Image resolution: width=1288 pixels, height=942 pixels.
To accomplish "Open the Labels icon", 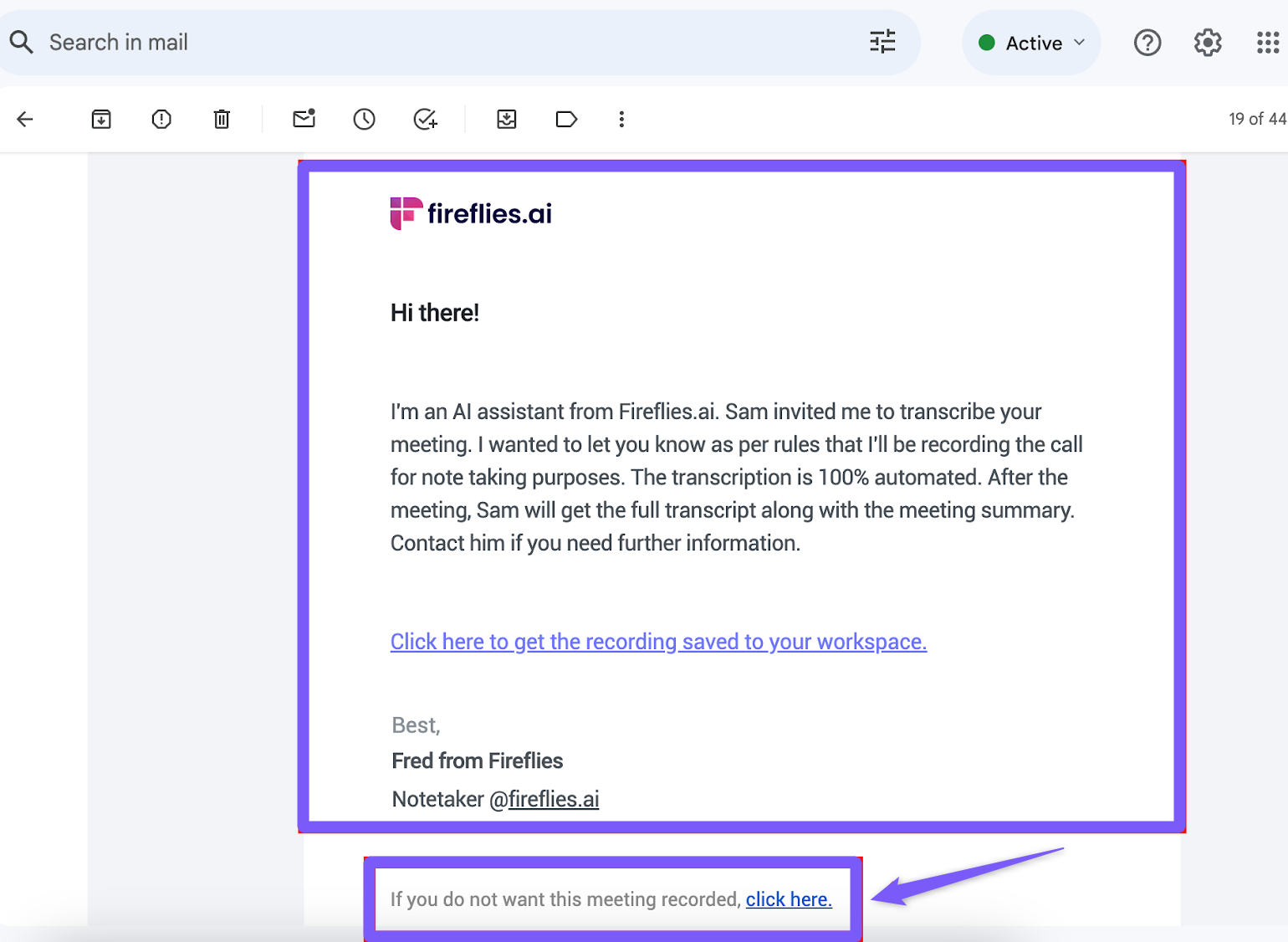I will (566, 120).
